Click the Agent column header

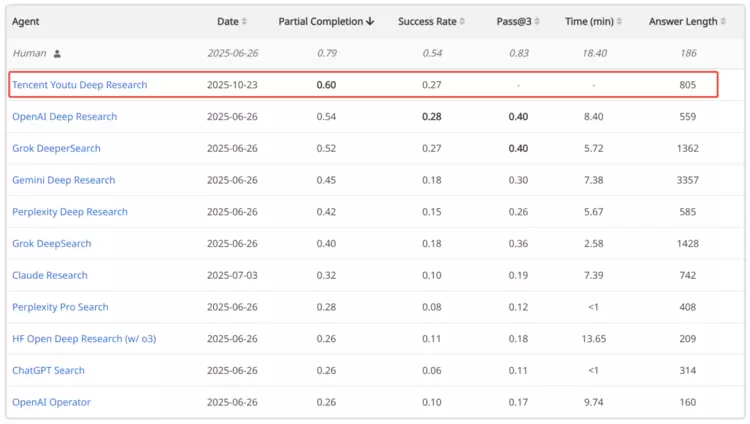(x=26, y=22)
